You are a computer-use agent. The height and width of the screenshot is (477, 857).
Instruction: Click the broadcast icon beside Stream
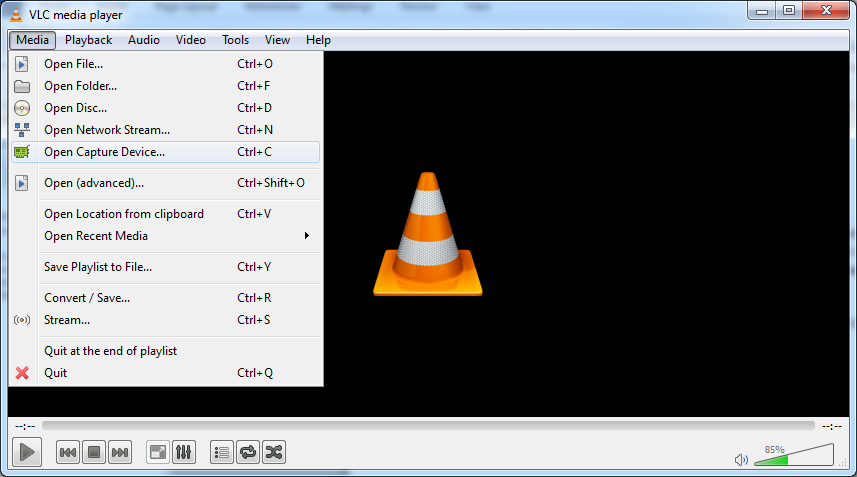tap(22, 320)
